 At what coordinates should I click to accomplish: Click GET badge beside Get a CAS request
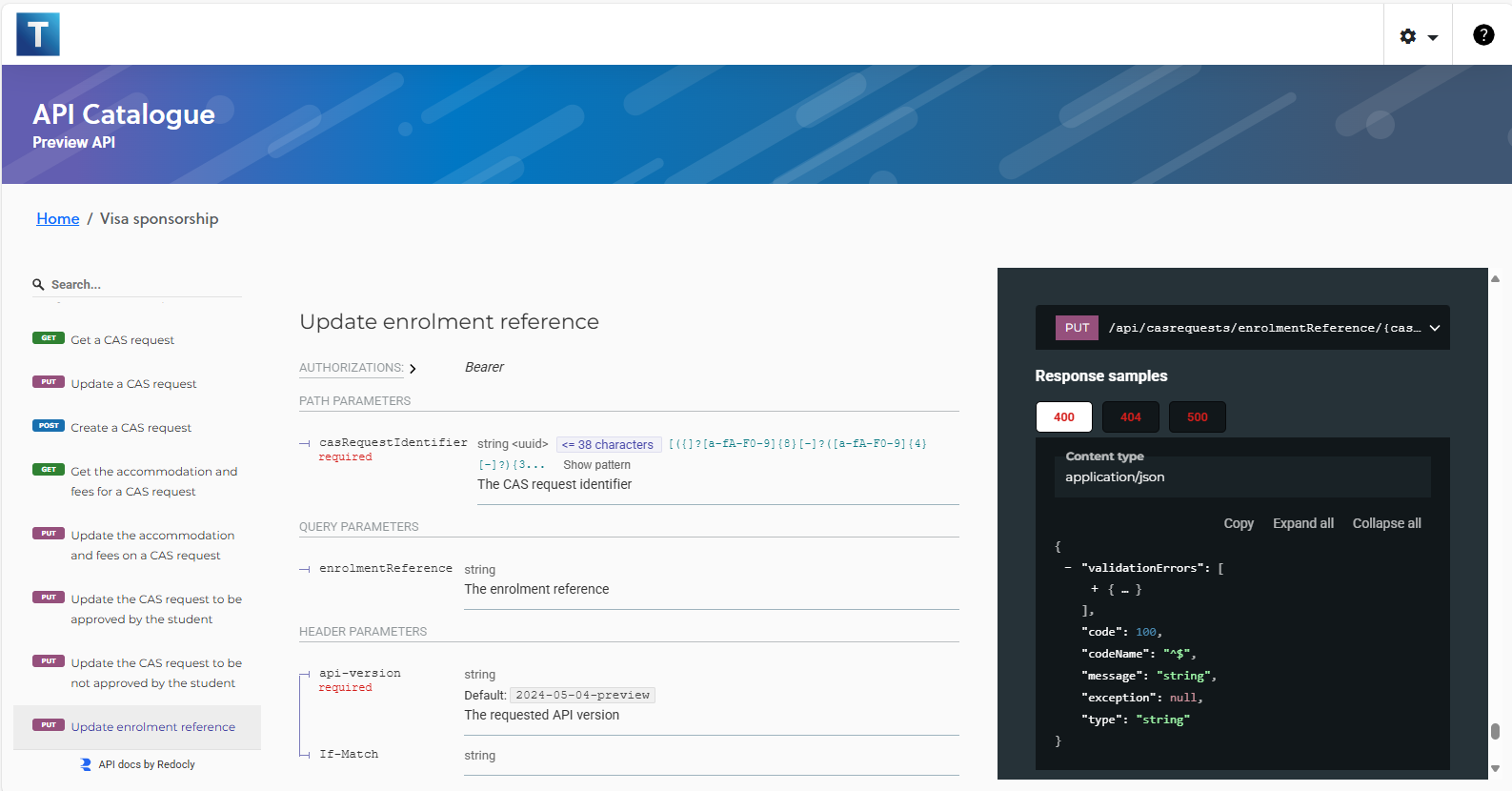49,338
